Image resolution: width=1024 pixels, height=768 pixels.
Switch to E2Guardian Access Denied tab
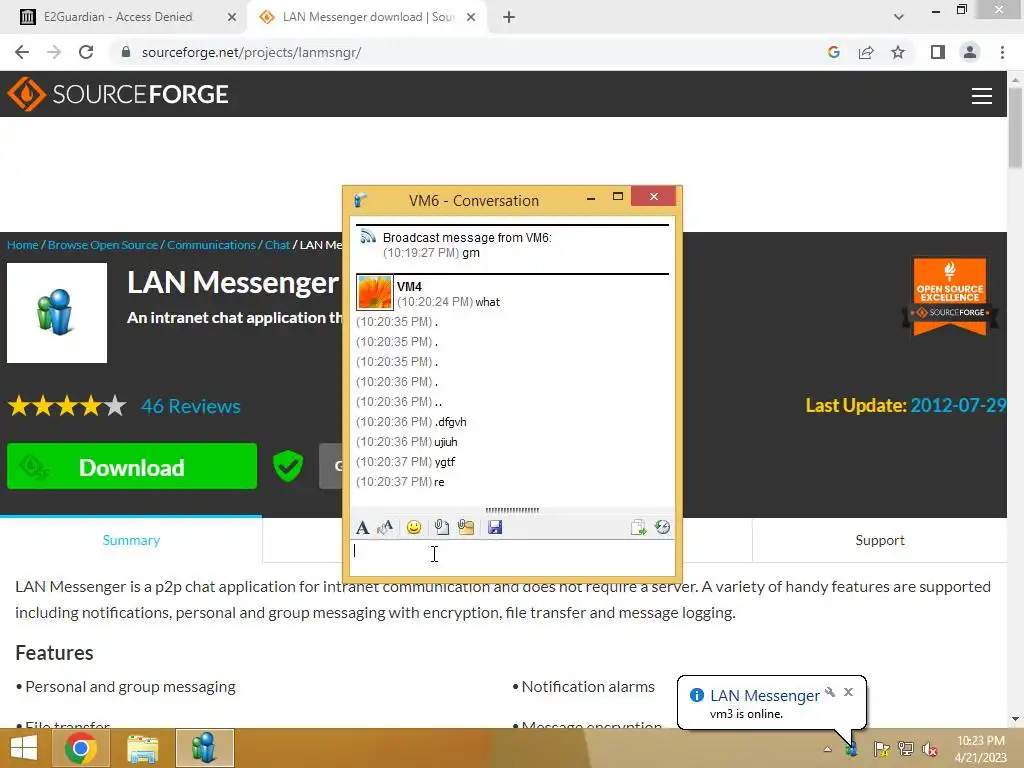118,17
